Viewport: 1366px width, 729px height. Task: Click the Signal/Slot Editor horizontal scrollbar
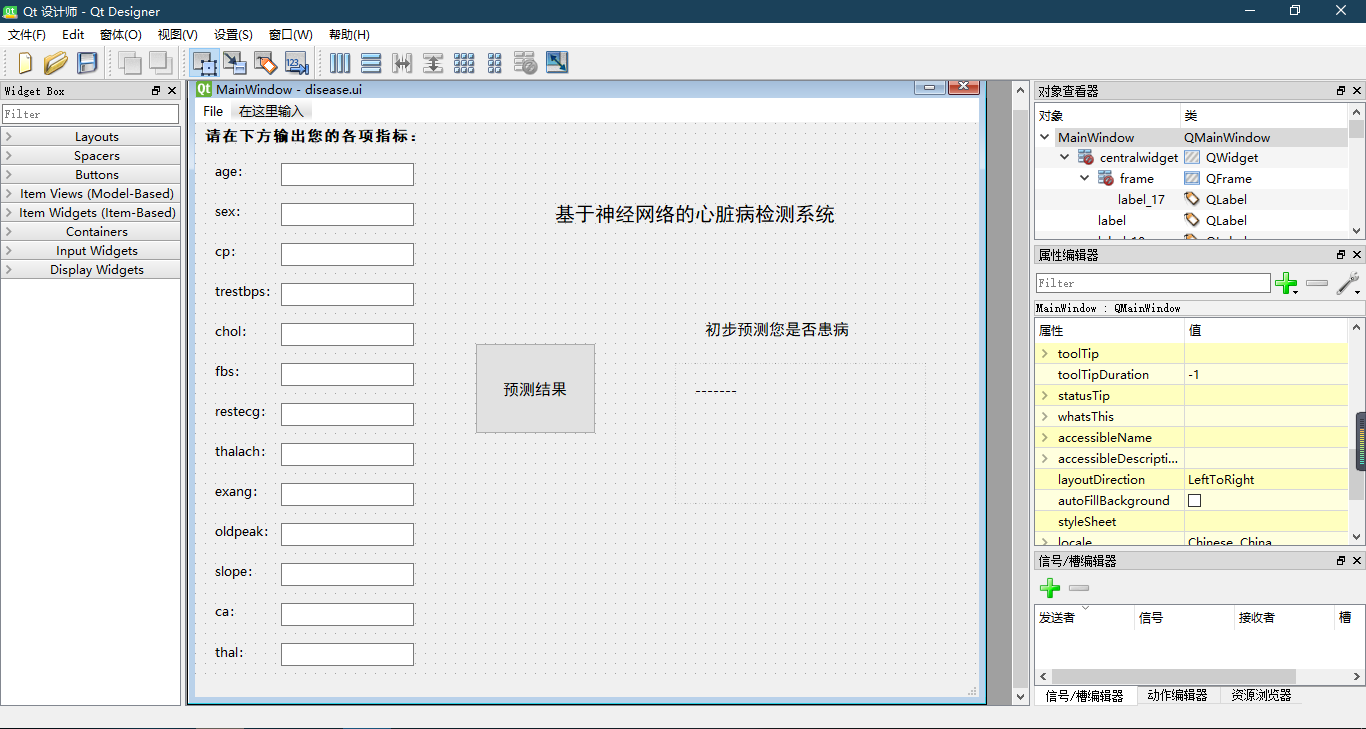pos(1173,677)
